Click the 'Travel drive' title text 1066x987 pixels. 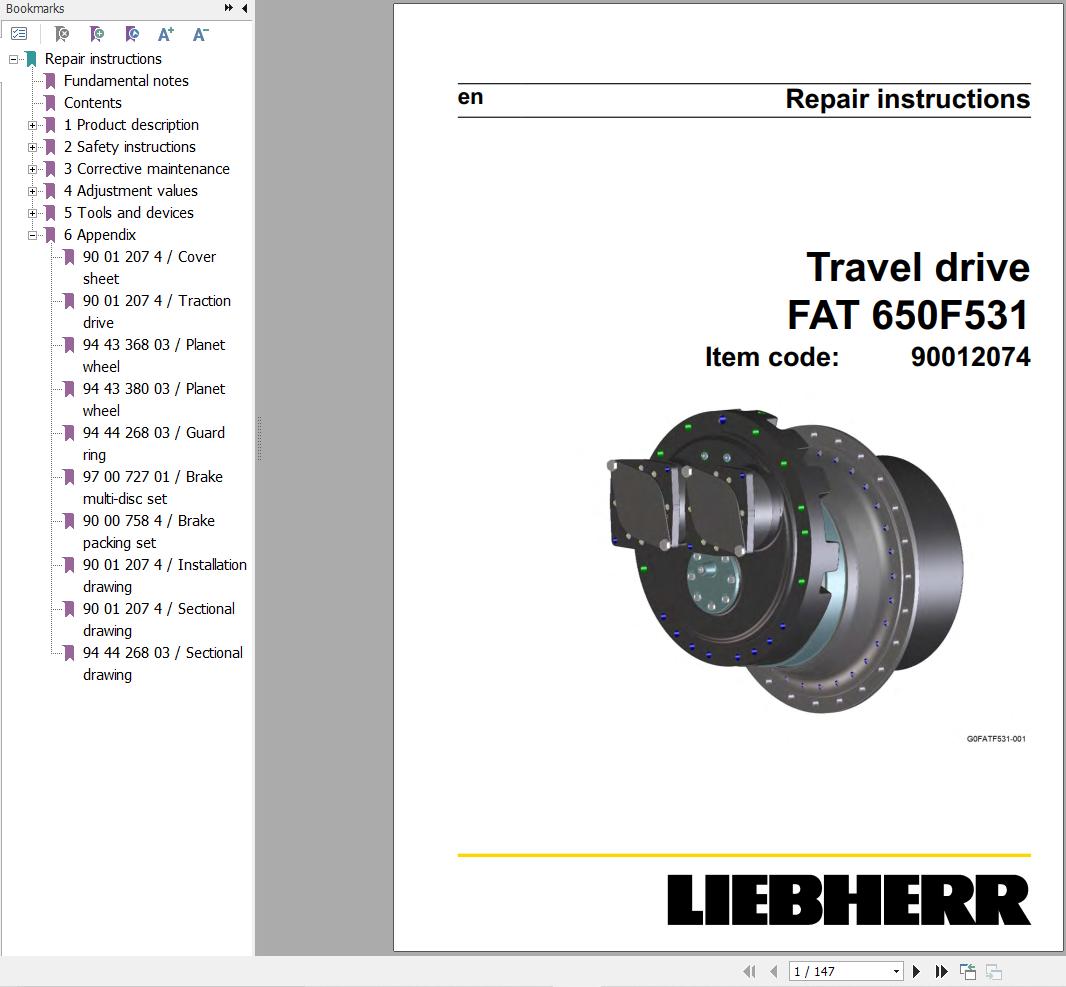click(x=918, y=266)
